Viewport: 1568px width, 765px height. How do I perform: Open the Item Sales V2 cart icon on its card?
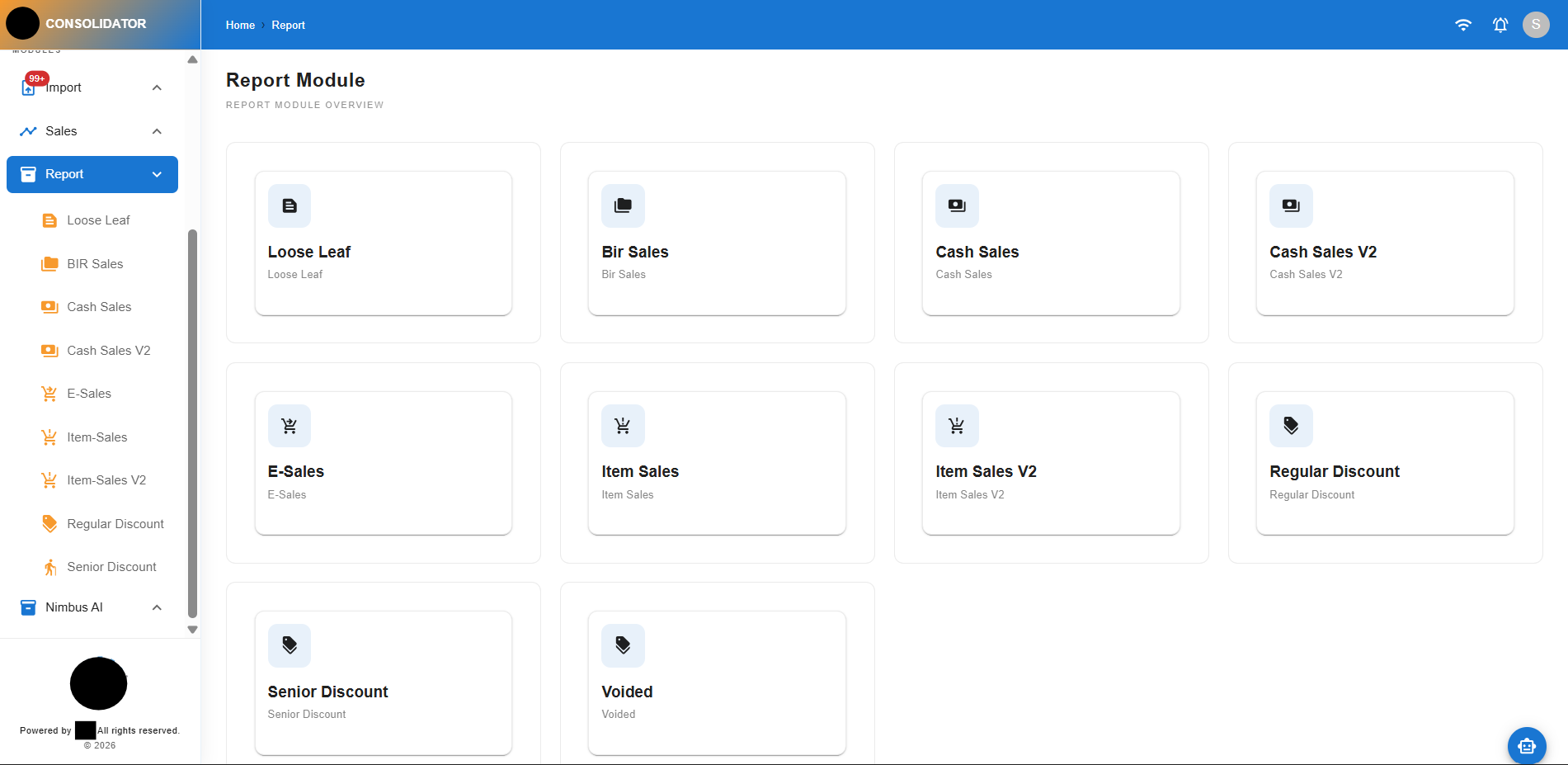(956, 425)
